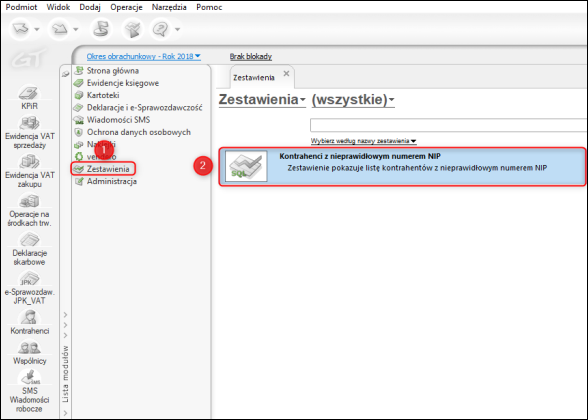Click the Brak blokady link
Image resolution: width=588 pixels, height=420 pixels.
(250, 56)
